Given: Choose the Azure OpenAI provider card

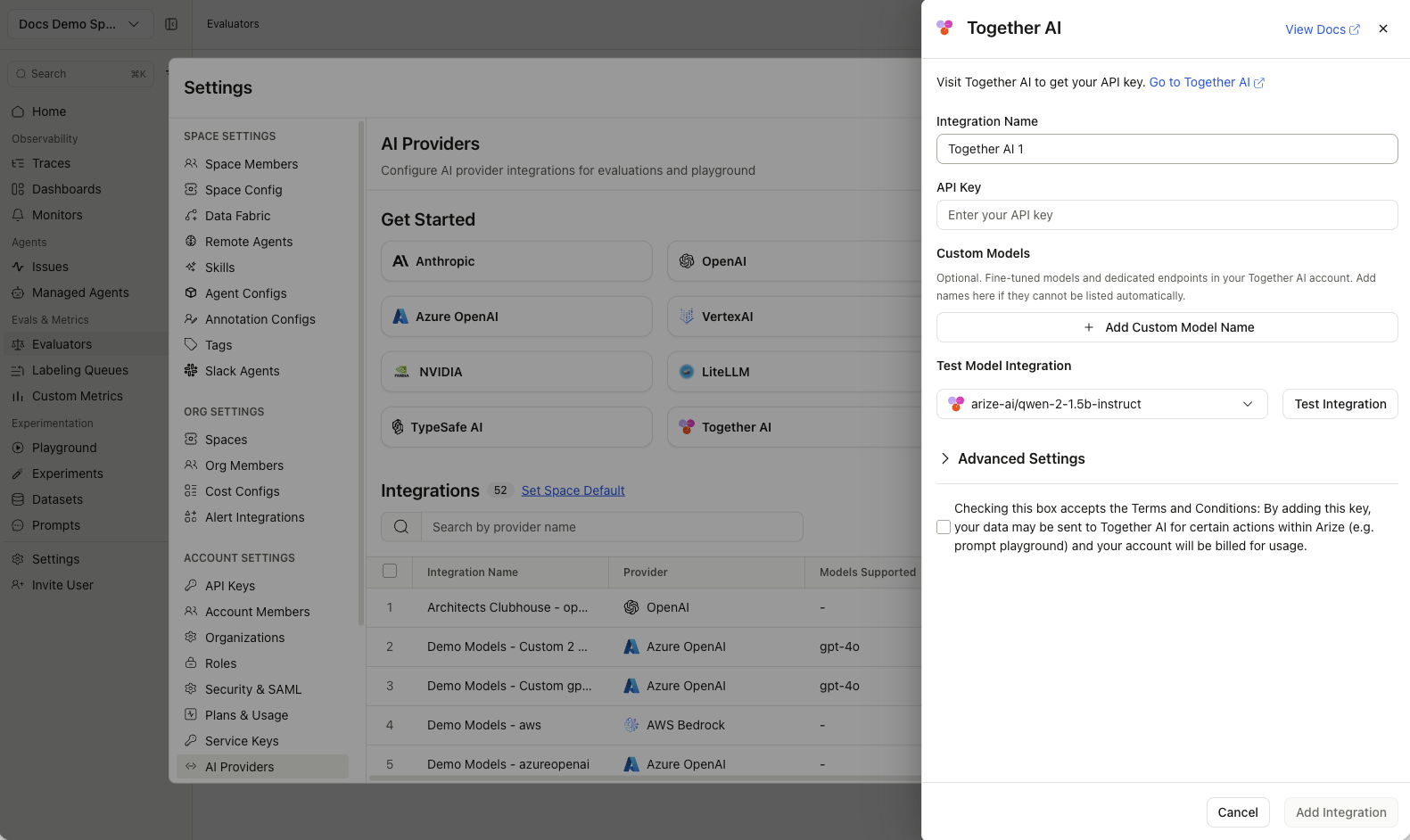Looking at the screenshot, I should pyautogui.click(x=516, y=317).
